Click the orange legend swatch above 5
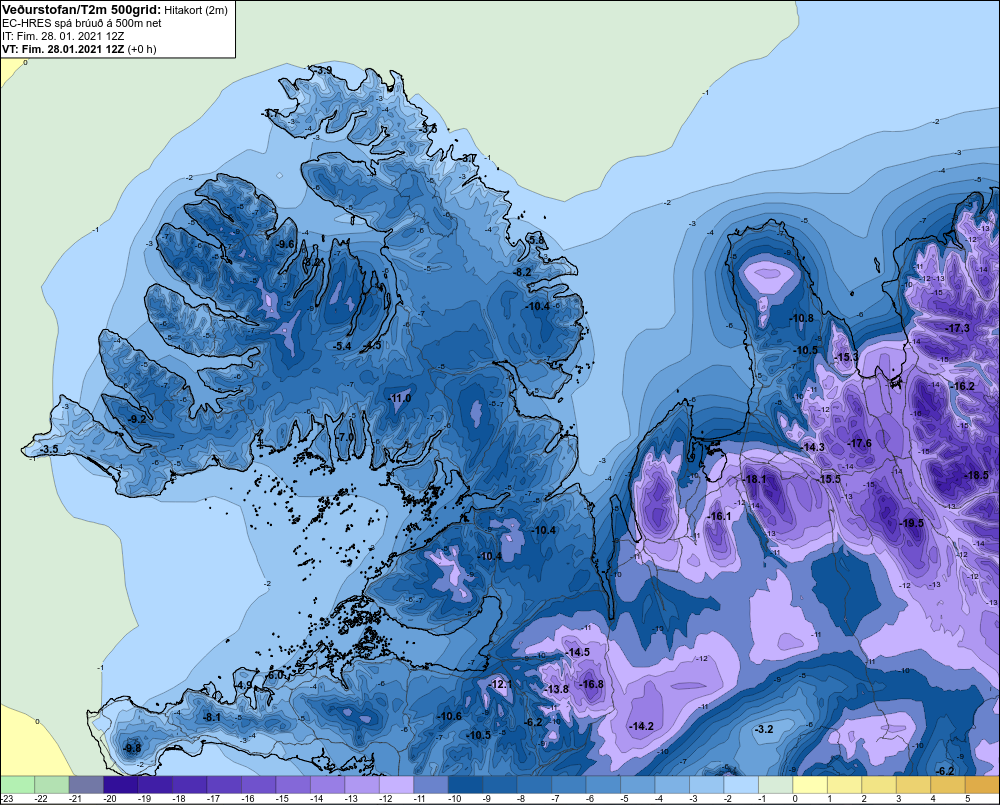1000x805 pixels. click(x=982, y=785)
